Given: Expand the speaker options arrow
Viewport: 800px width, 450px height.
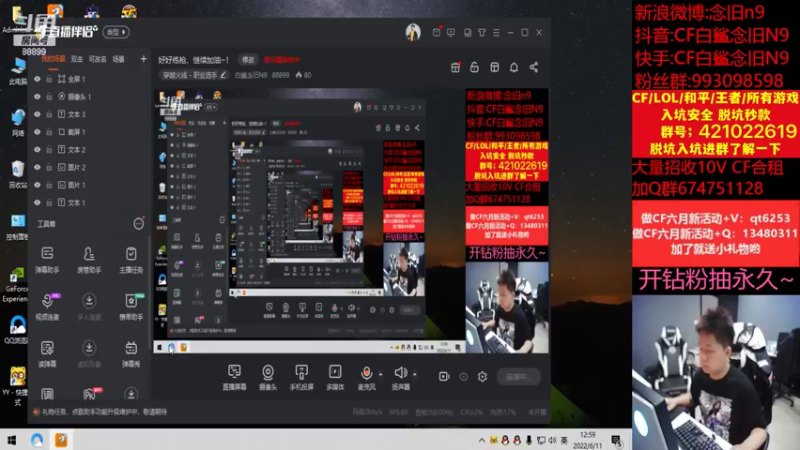Looking at the screenshot, I should coord(414,374).
